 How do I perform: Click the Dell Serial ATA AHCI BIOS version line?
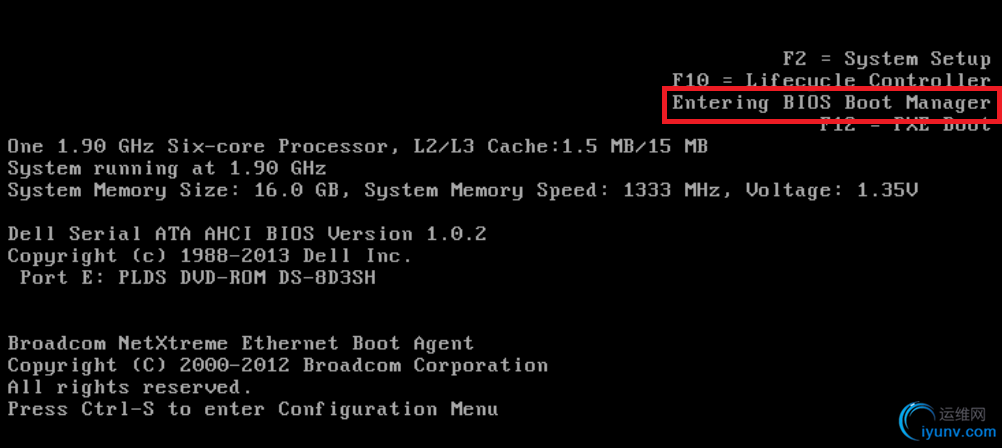247,234
